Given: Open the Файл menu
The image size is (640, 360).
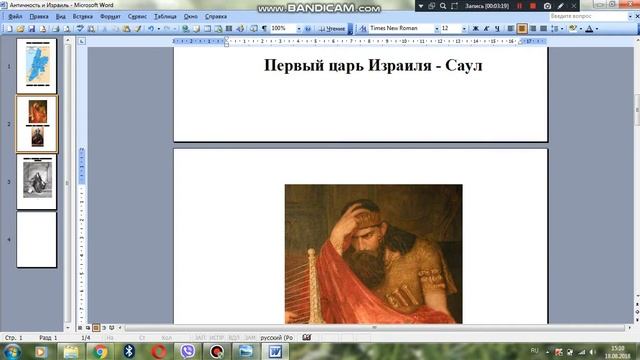Looking at the screenshot, I should [15, 17].
